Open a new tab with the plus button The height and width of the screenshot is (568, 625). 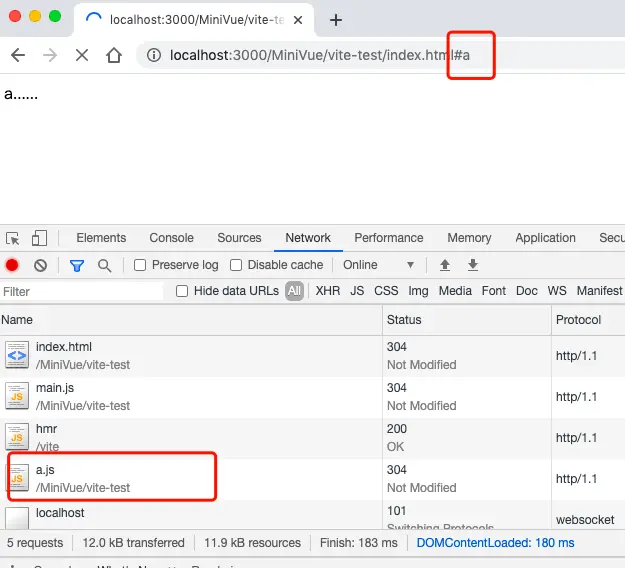click(x=336, y=20)
